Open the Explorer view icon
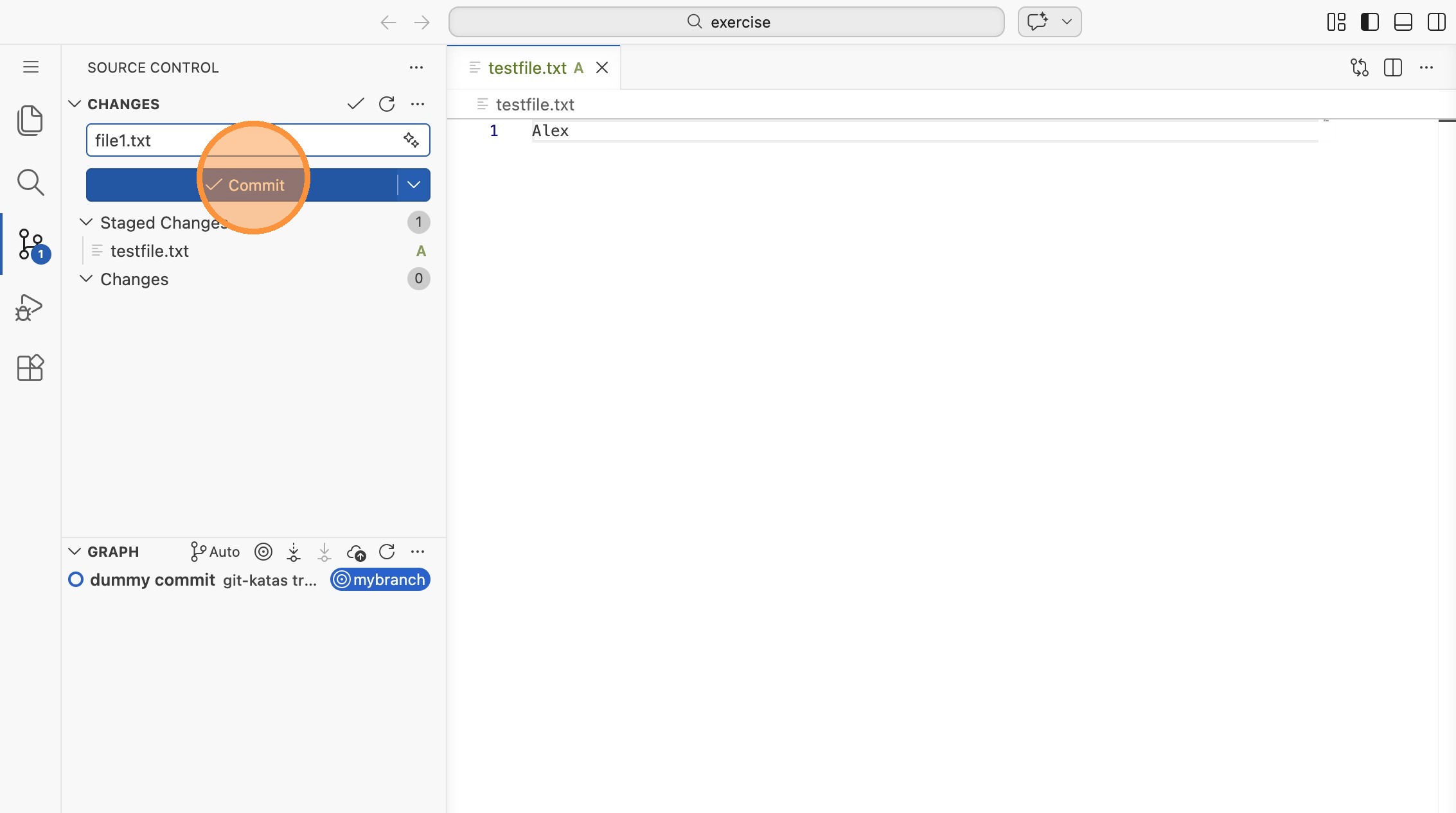Image resolution: width=1456 pixels, height=813 pixels. tap(30, 121)
